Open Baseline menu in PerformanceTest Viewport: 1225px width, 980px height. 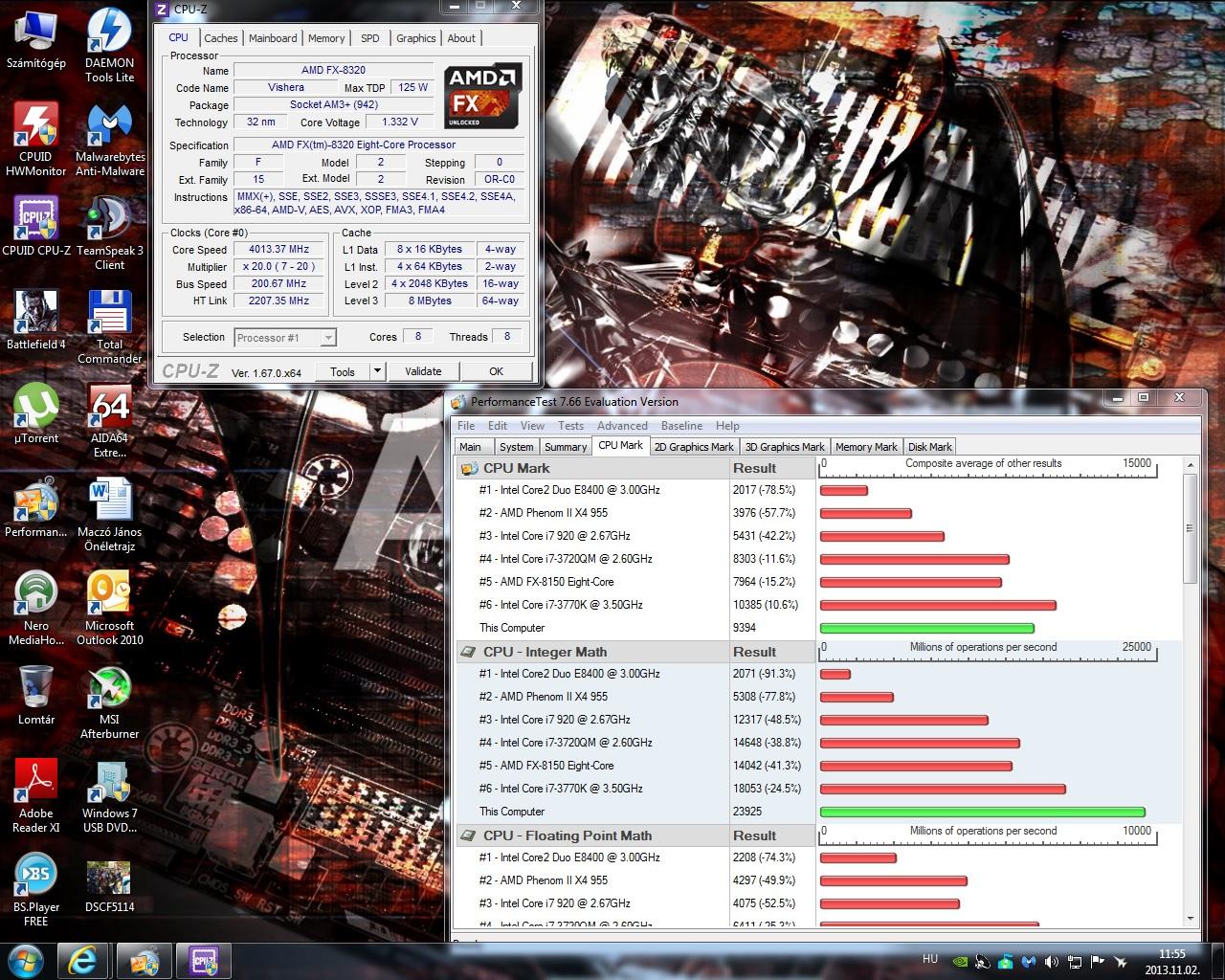point(681,426)
